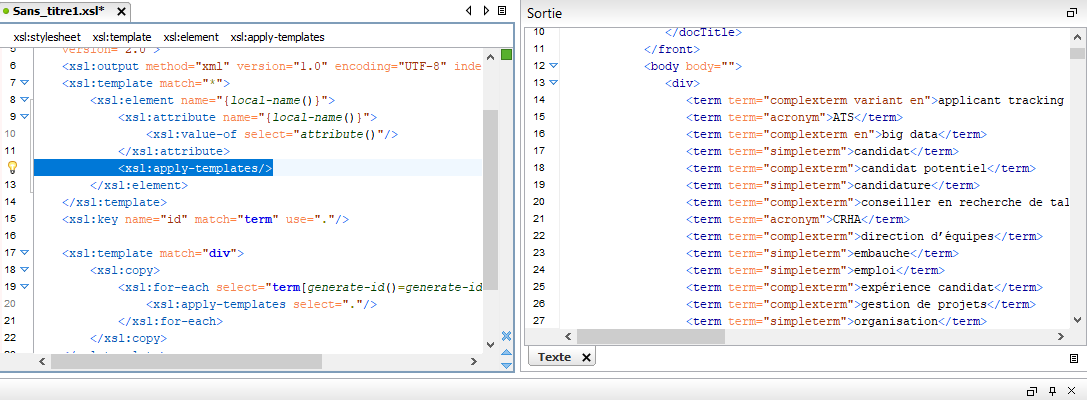
Task: Click Sortie horizontal scrollbar thumb
Action: tap(650, 336)
